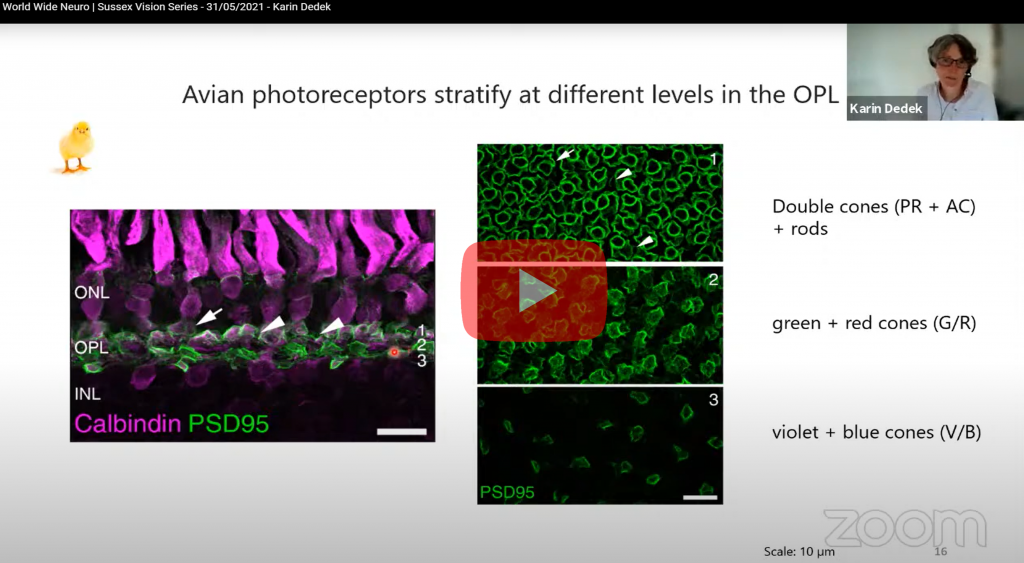Click the "green + red cones (G/R)" text
The image size is (1024, 563).
[x=874, y=323]
